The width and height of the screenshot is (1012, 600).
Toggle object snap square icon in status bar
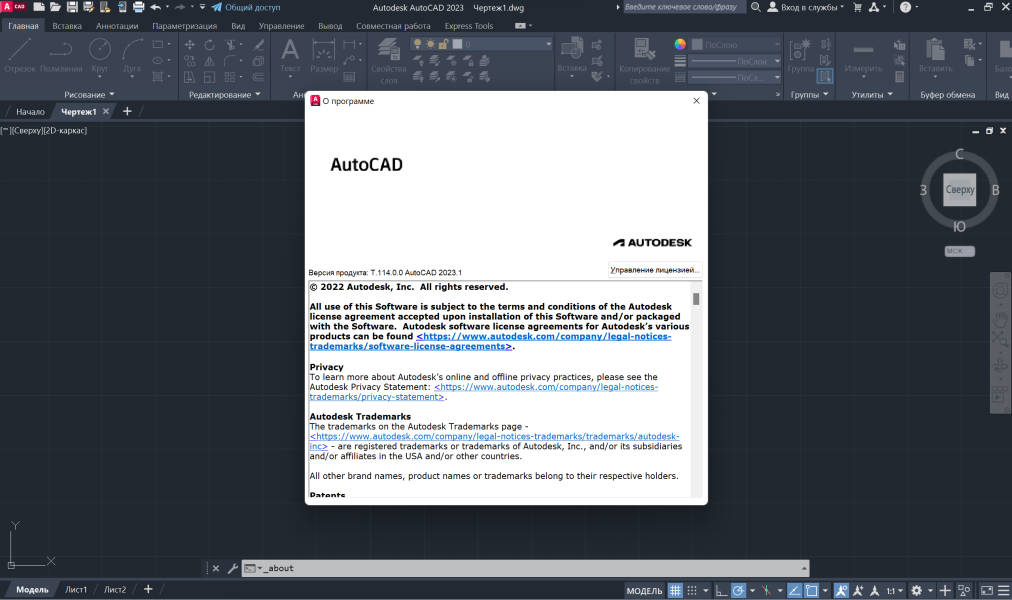click(811, 590)
